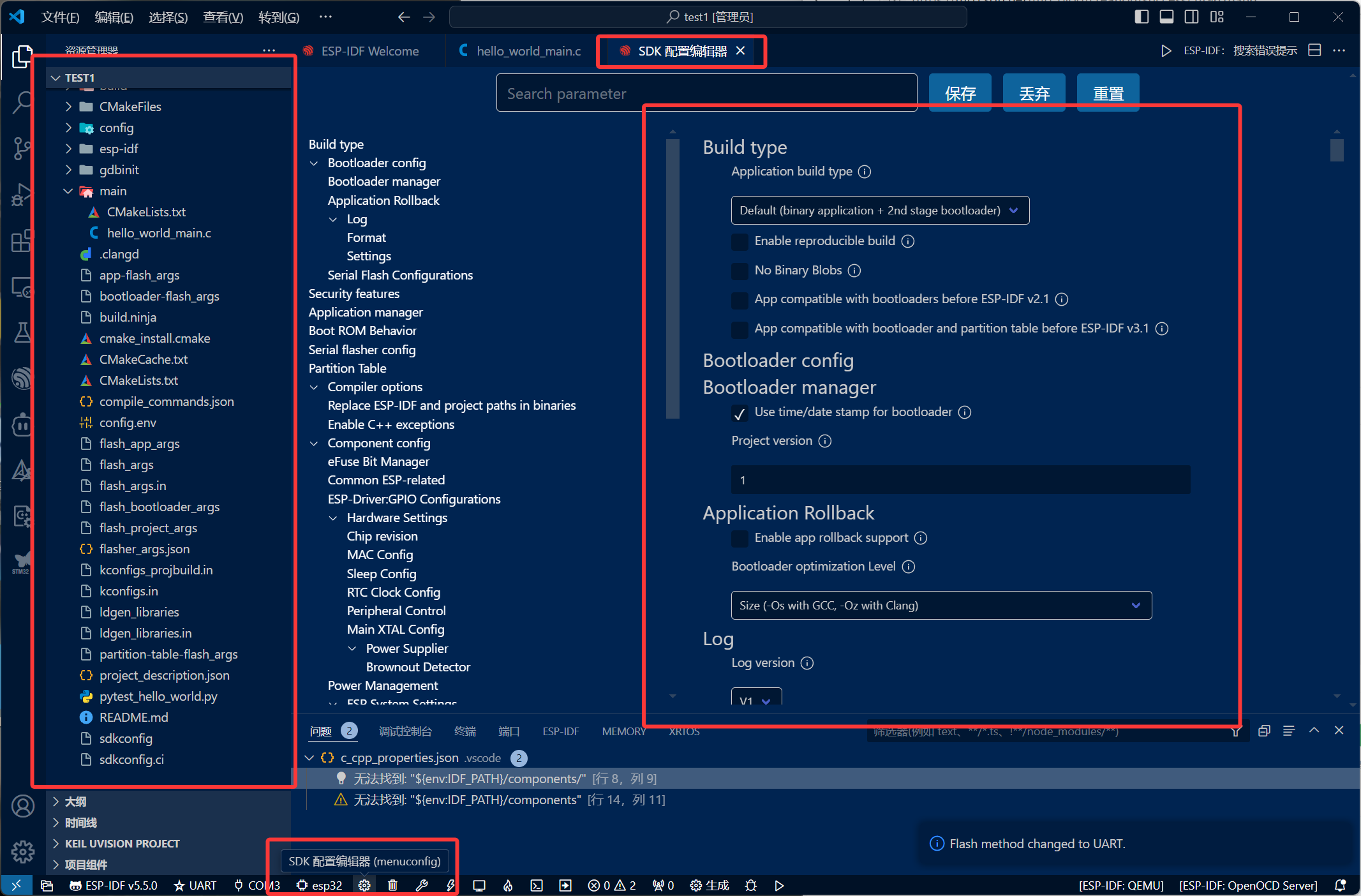Viewport: 1361px width, 896px height.
Task: Click the notifications bell in status bar
Action: 1341,885
